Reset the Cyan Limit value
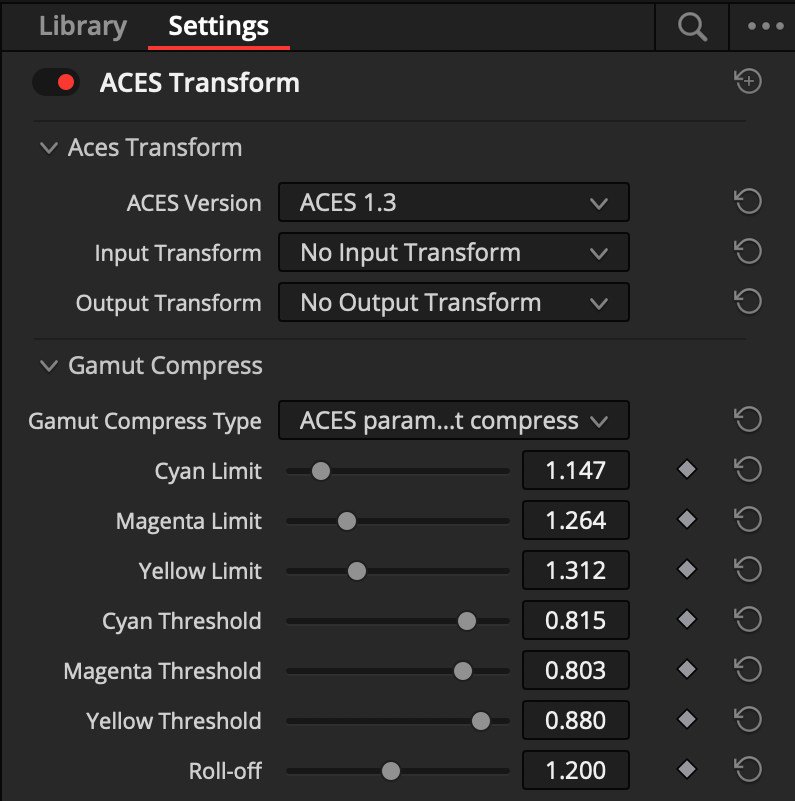795x801 pixels. pos(748,470)
